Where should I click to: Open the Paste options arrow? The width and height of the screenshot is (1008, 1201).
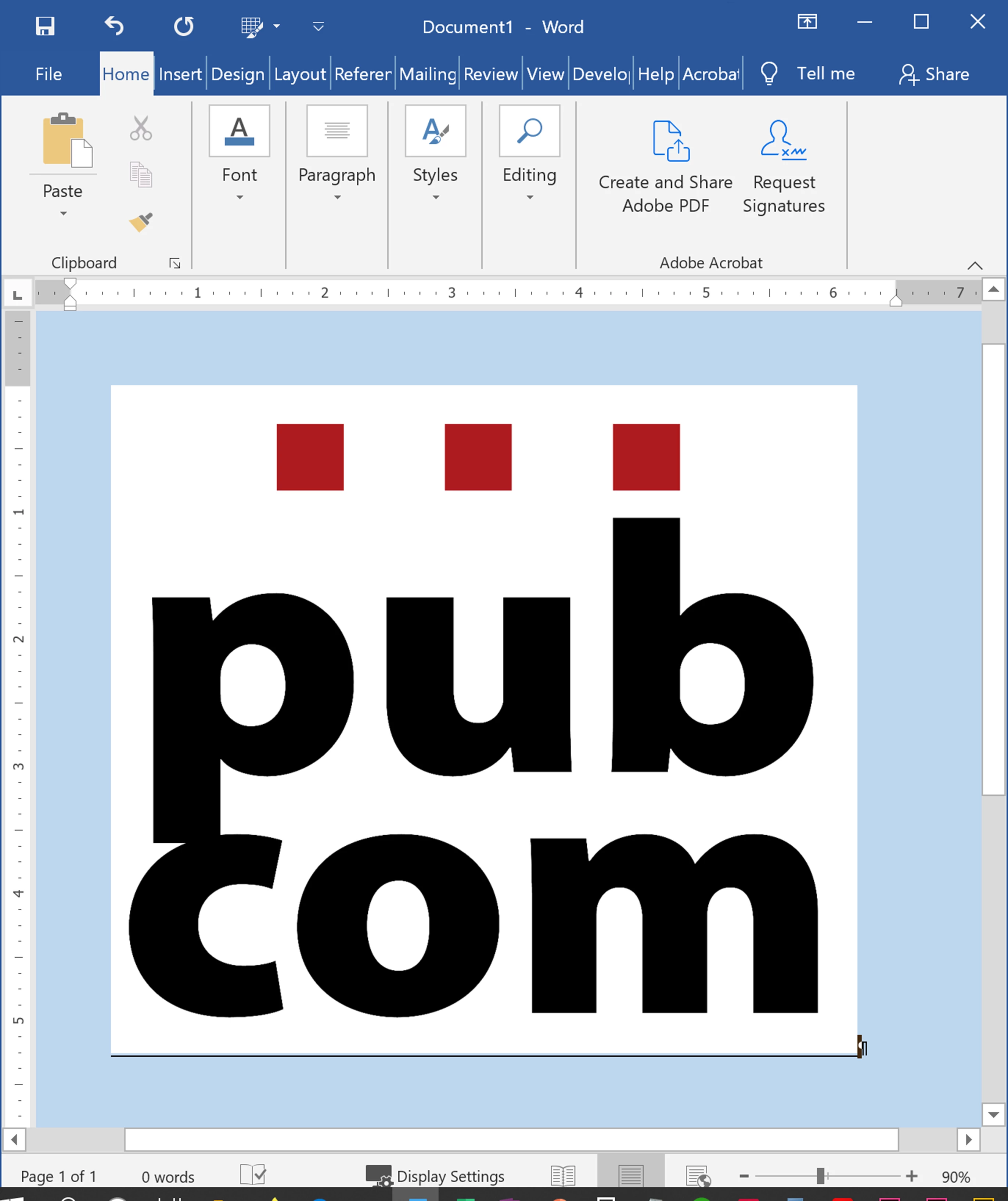point(63,213)
